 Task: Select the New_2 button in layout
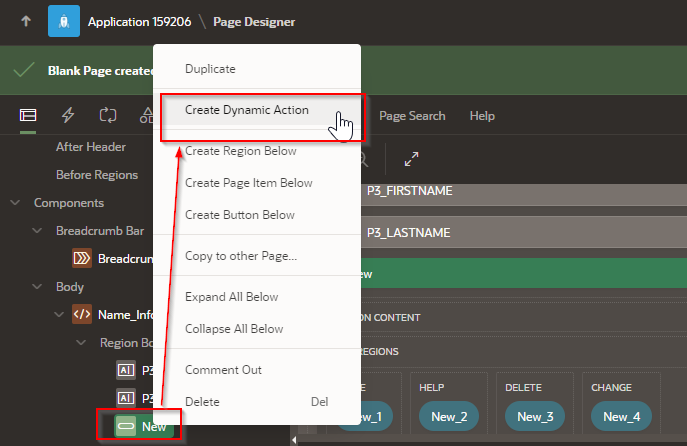449,416
